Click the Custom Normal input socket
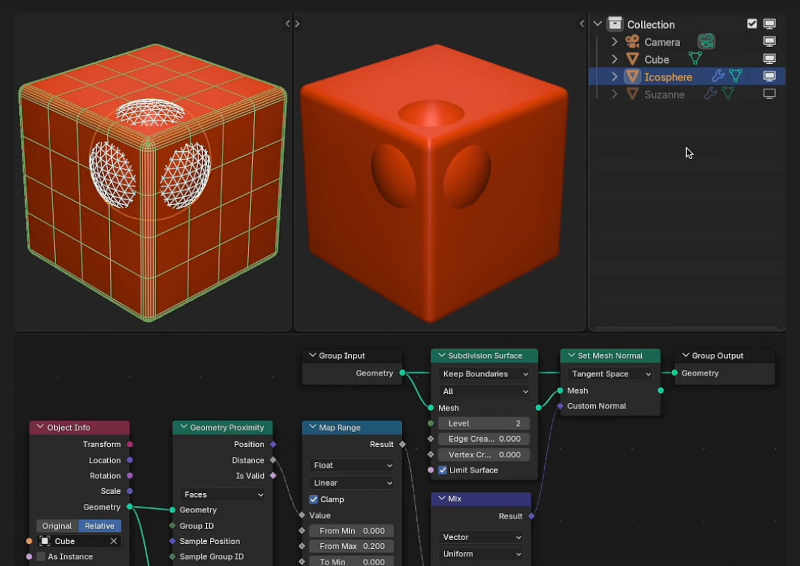This screenshot has height=566, width=800. coord(560,406)
